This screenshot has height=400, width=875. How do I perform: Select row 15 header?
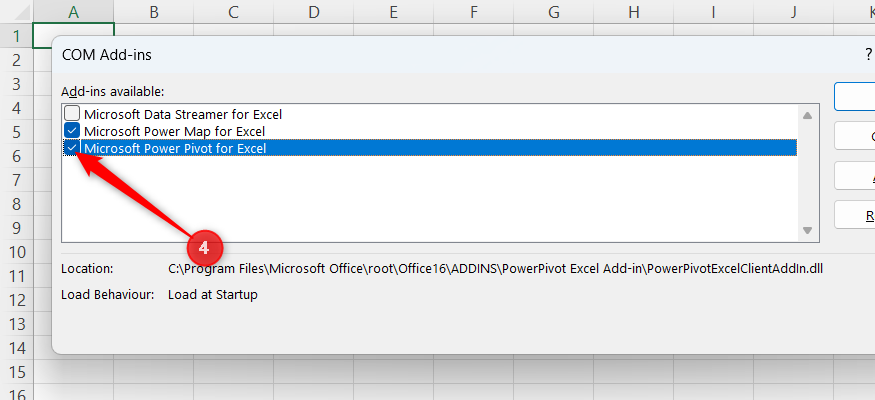pyautogui.click(x=16, y=372)
